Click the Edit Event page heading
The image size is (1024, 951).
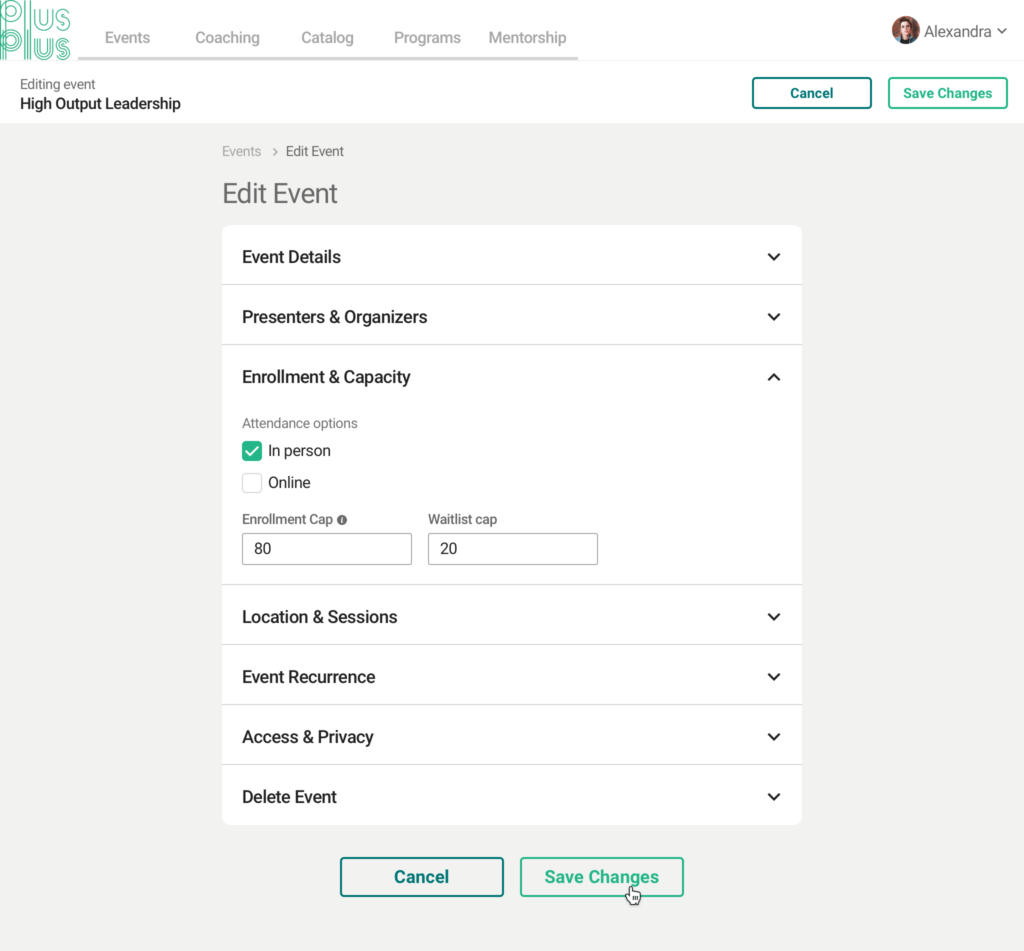pyautogui.click(x=280, y=193)
